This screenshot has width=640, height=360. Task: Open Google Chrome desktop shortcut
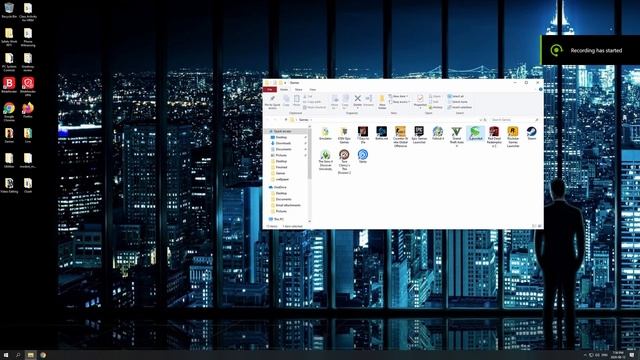tap(9, 112)
